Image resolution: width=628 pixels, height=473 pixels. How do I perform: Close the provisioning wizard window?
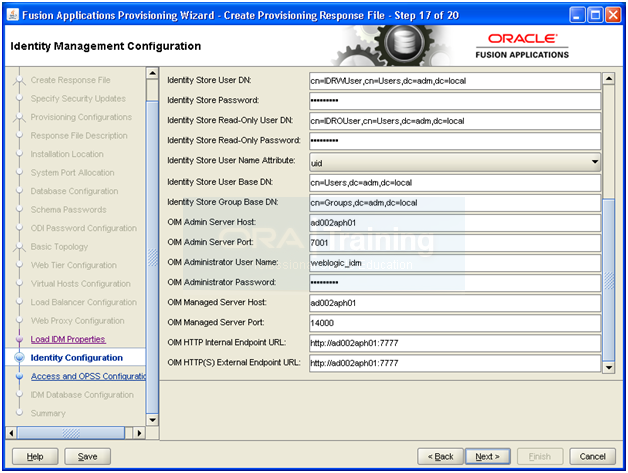pyautogui.click(x=613, y=15)
